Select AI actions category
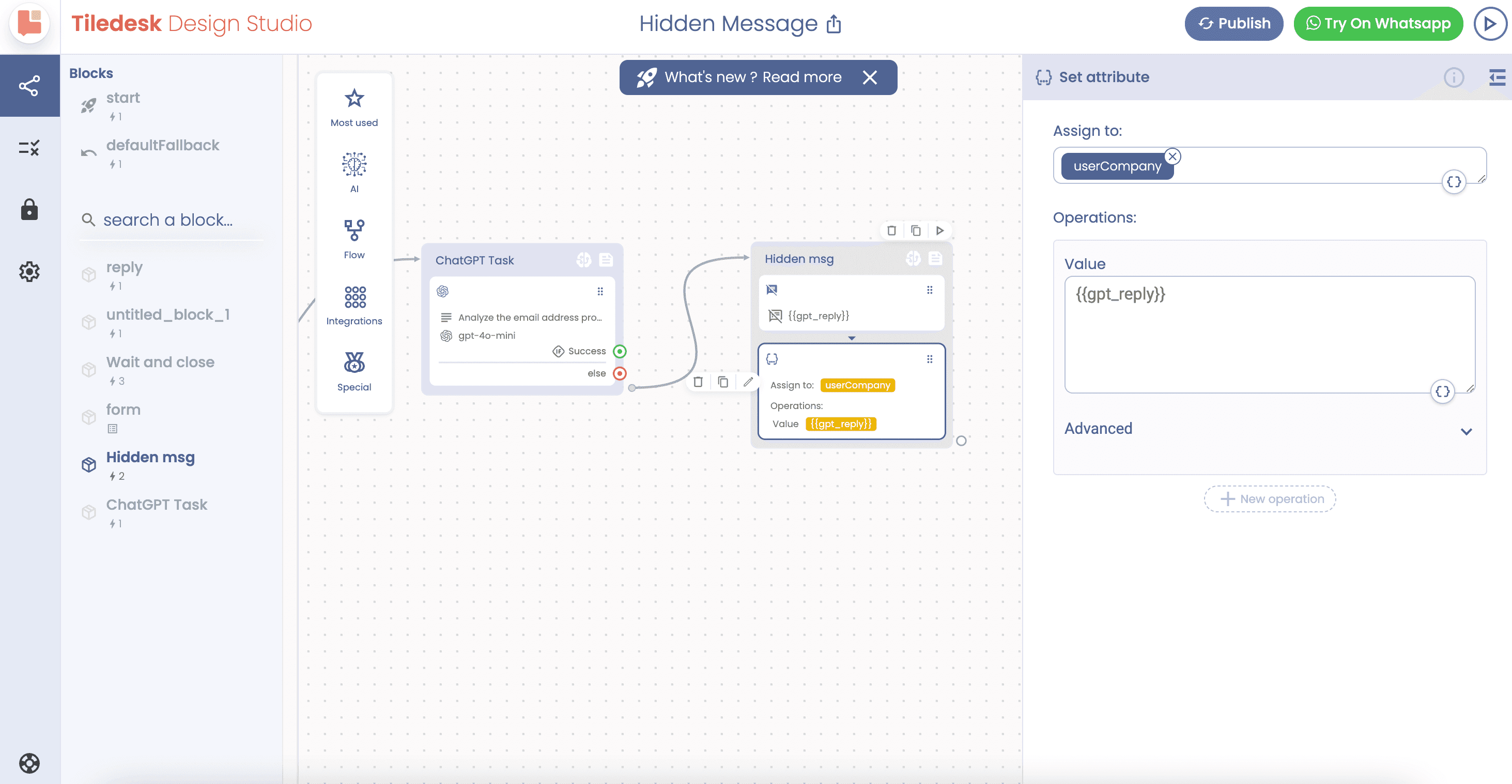1512x784 pixels. click(x=354, y=173)
